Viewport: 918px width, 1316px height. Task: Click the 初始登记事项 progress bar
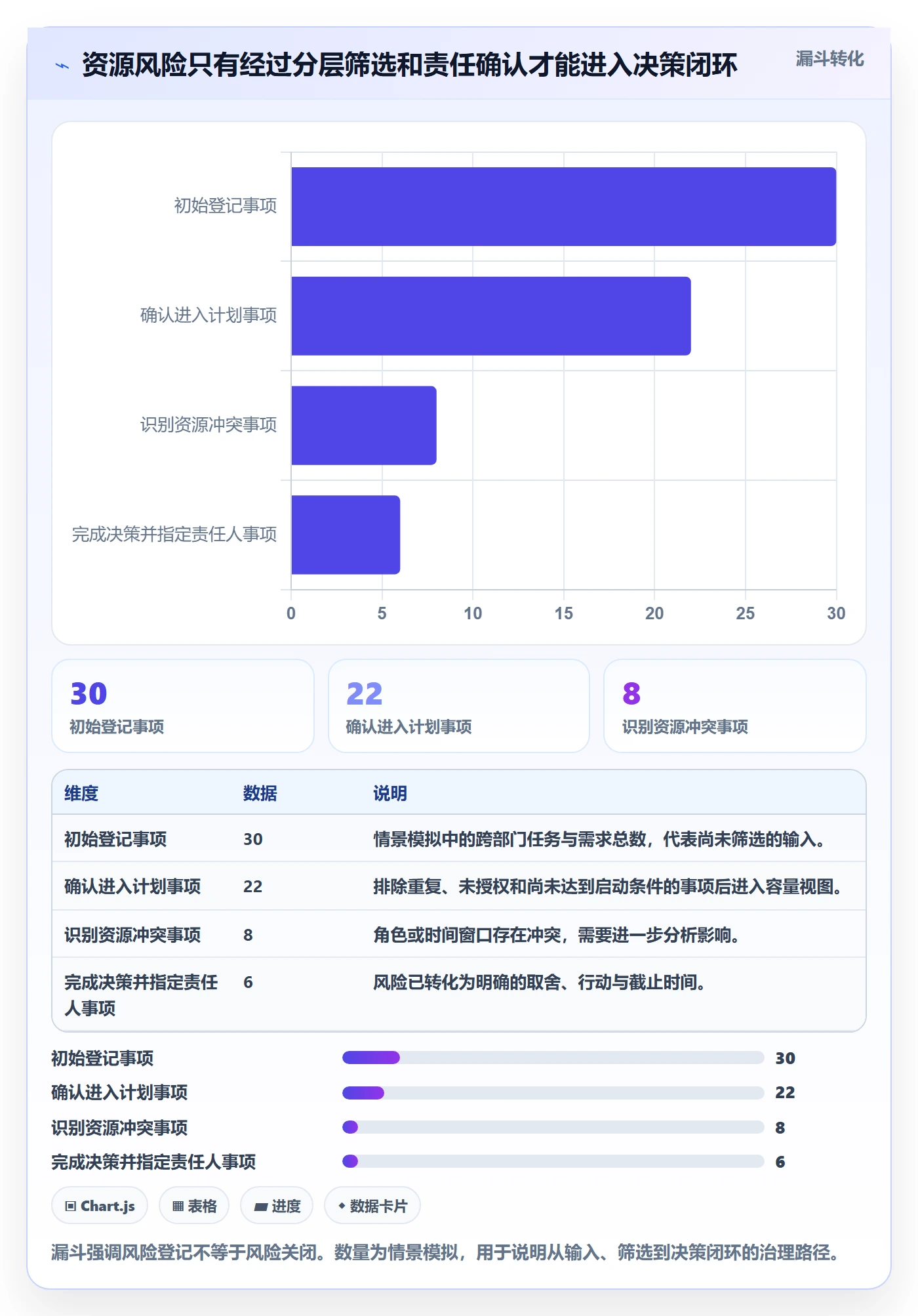click(553, 1058)
